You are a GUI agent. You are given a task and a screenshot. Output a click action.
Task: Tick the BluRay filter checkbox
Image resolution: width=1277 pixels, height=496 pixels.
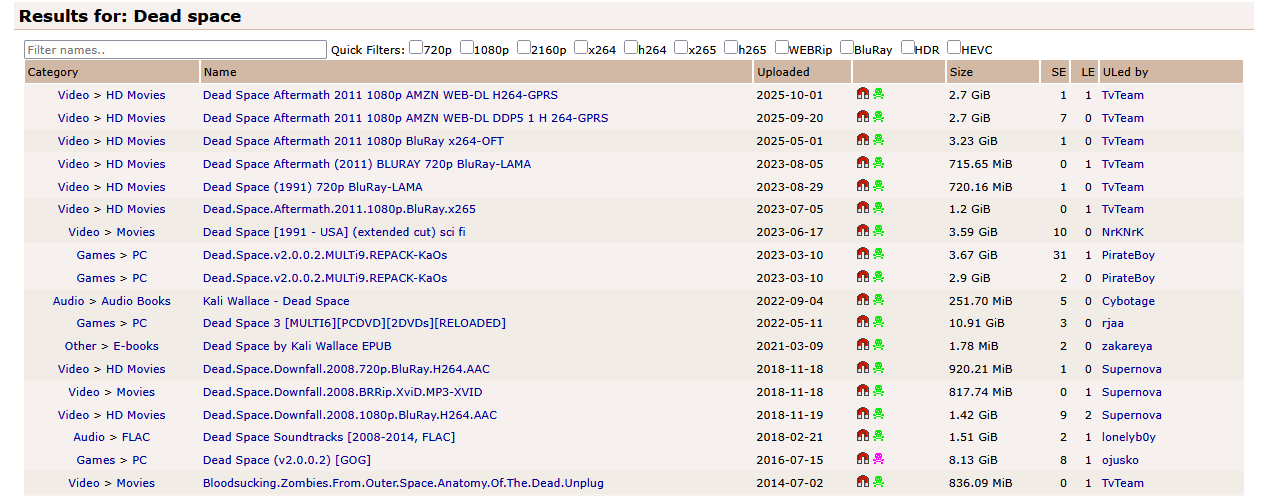(x=847, y=47)
